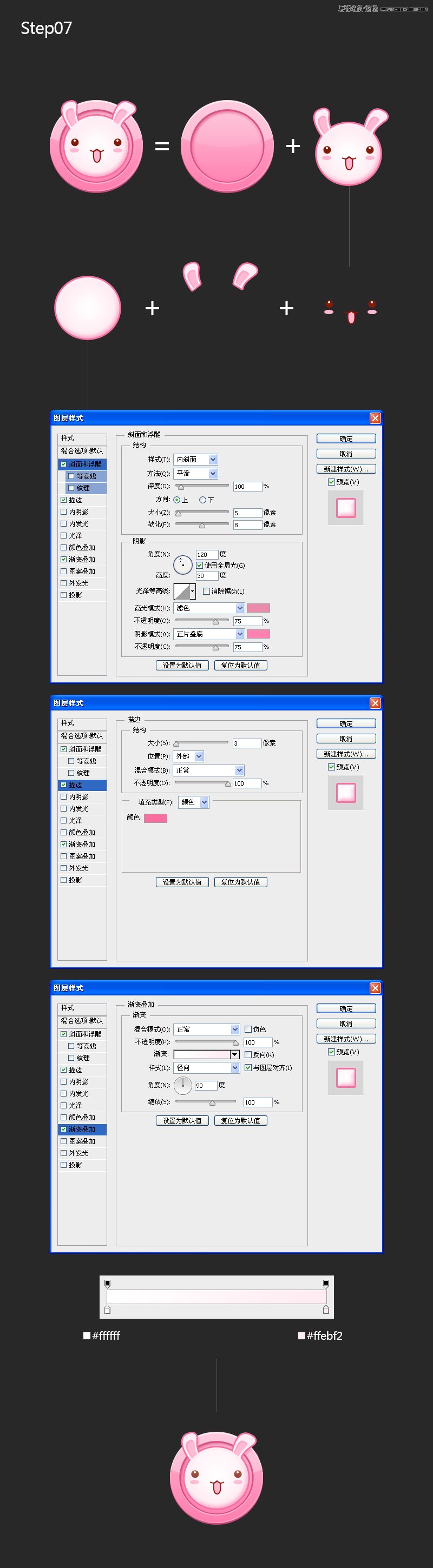Screen dimensions: 433x1568
Task: Open the 渐变 gradient picker dropdown
Action: coord(234,1055)
